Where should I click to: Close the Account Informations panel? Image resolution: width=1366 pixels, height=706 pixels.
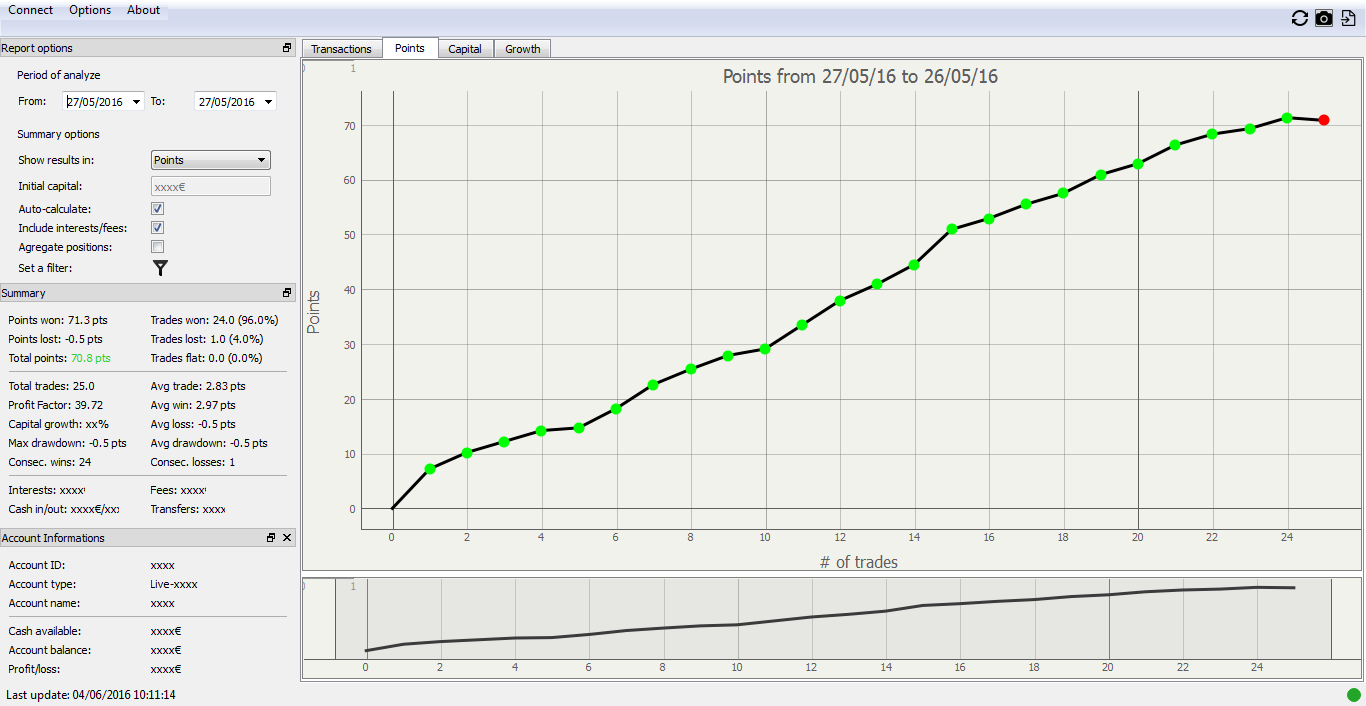[x=287, y=538]
